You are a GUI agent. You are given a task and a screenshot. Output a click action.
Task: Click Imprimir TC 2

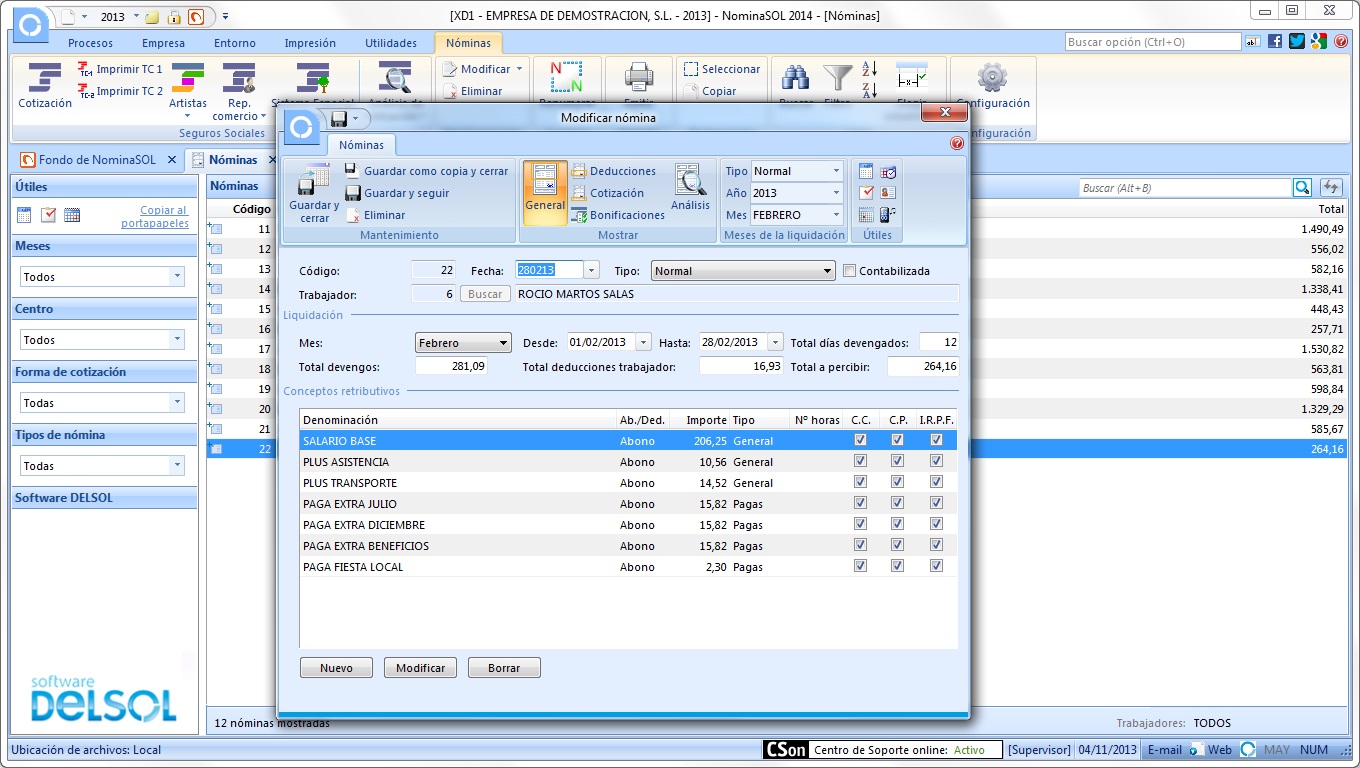[x=120, y=91]
